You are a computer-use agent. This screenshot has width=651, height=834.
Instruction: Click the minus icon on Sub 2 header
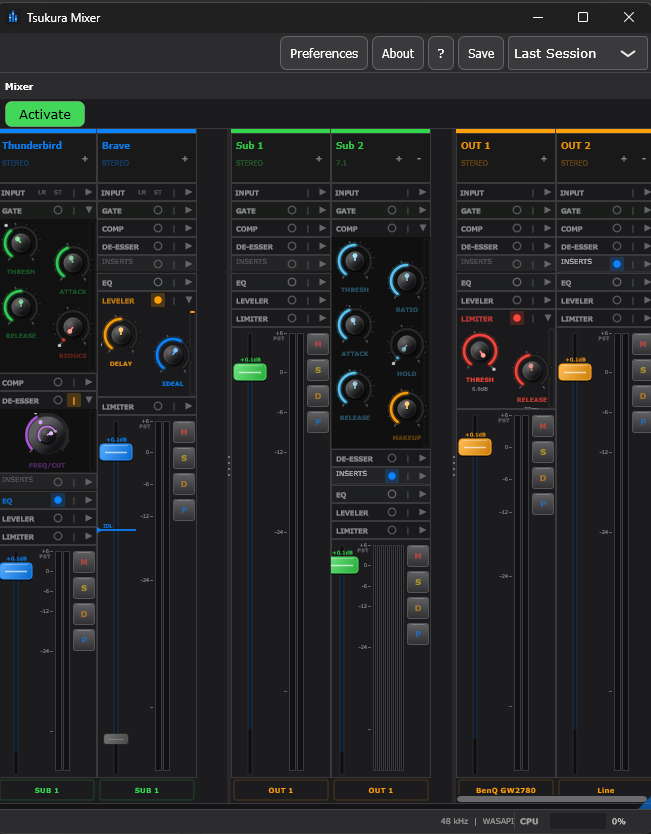(x=419, y=159)
